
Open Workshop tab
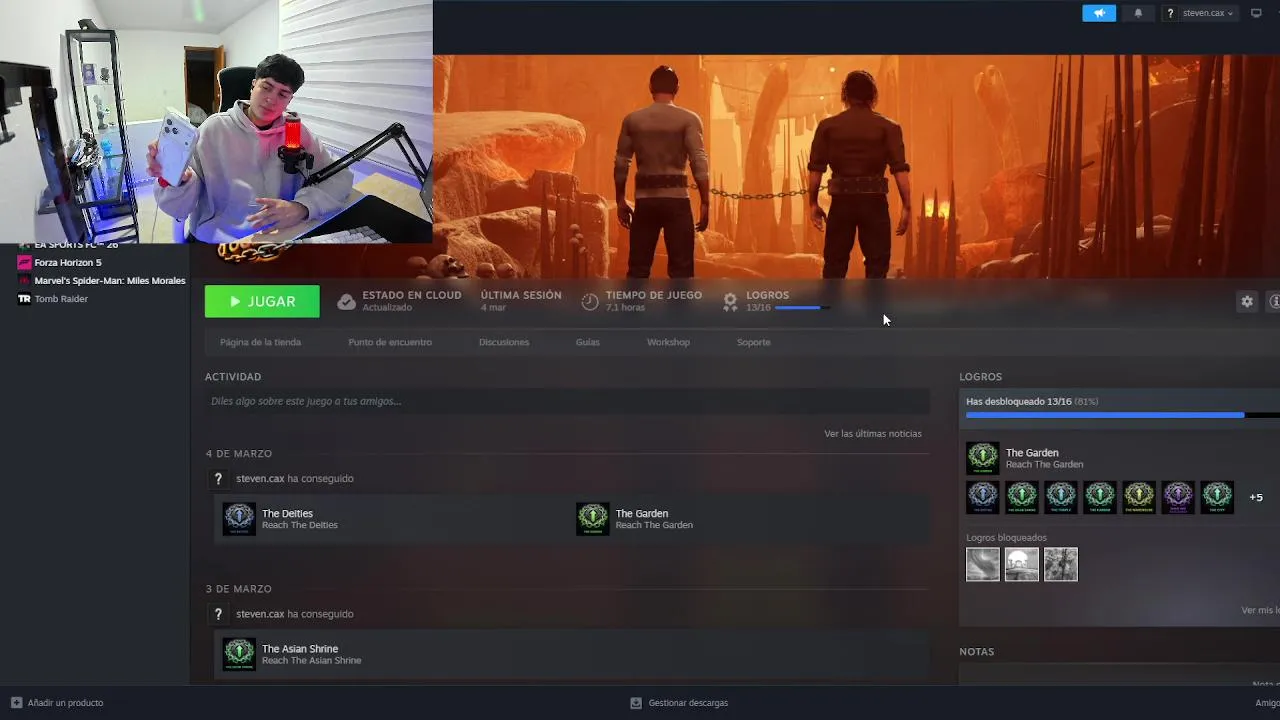(668, 342)
